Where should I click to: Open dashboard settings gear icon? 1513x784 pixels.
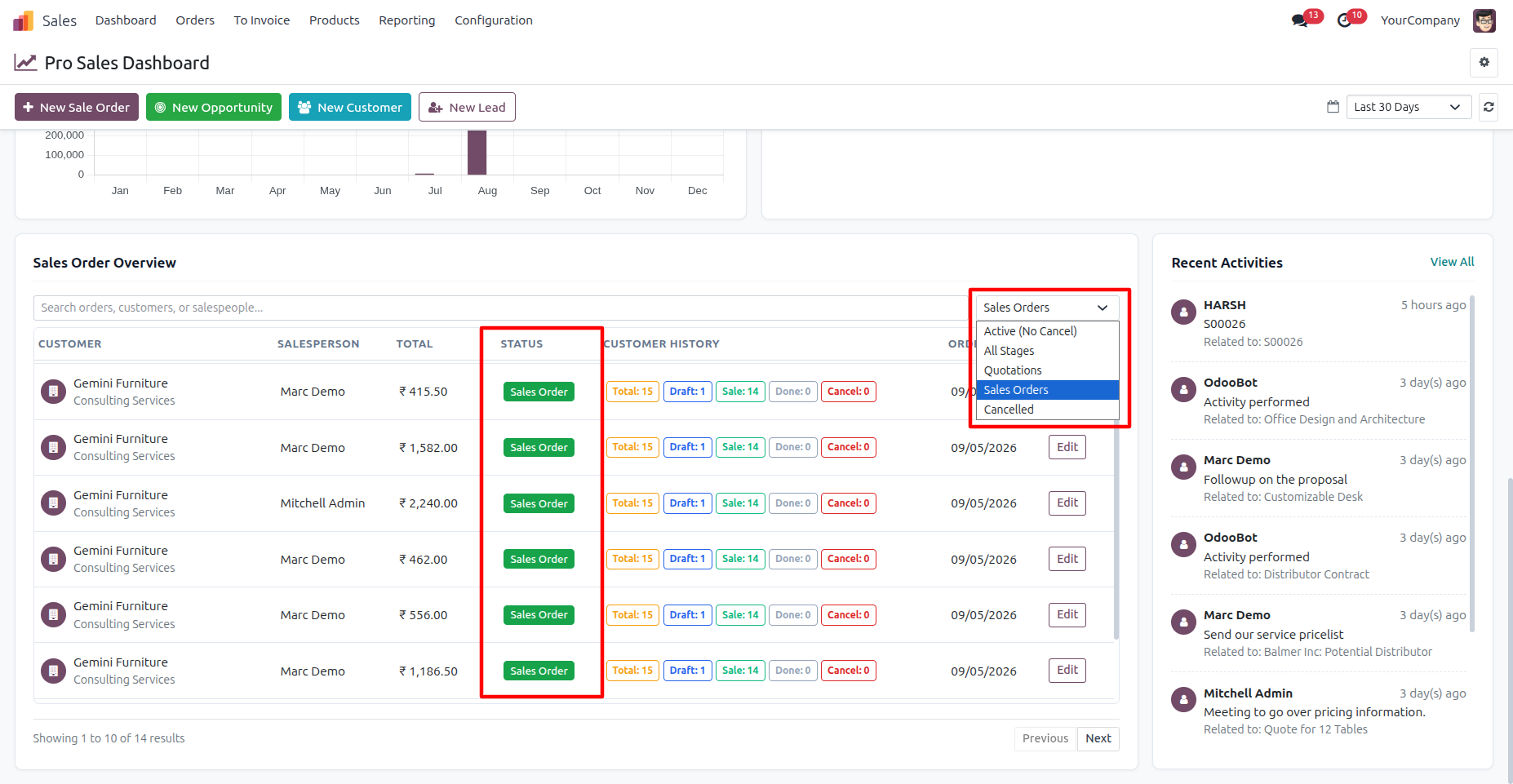[1484, 62]
